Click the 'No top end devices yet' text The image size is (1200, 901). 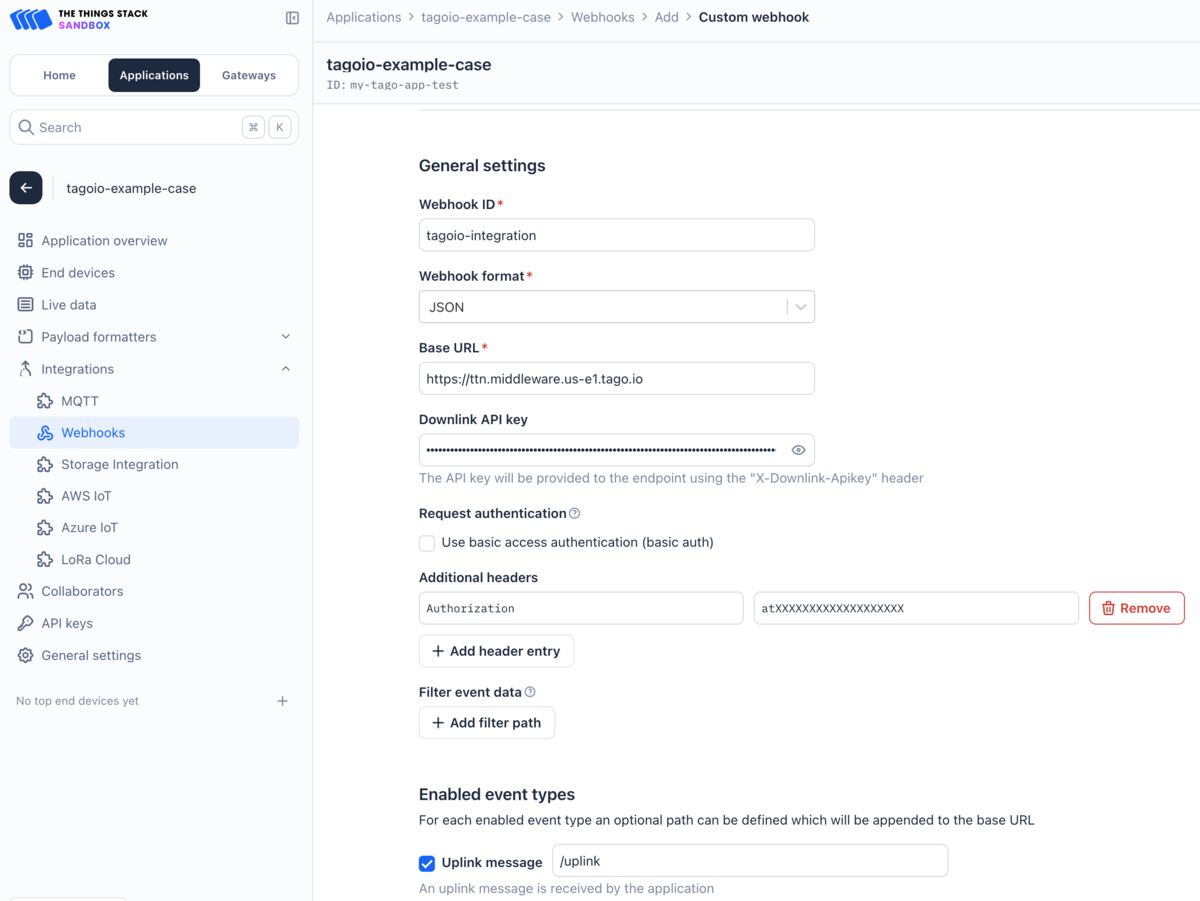[78, 701]
